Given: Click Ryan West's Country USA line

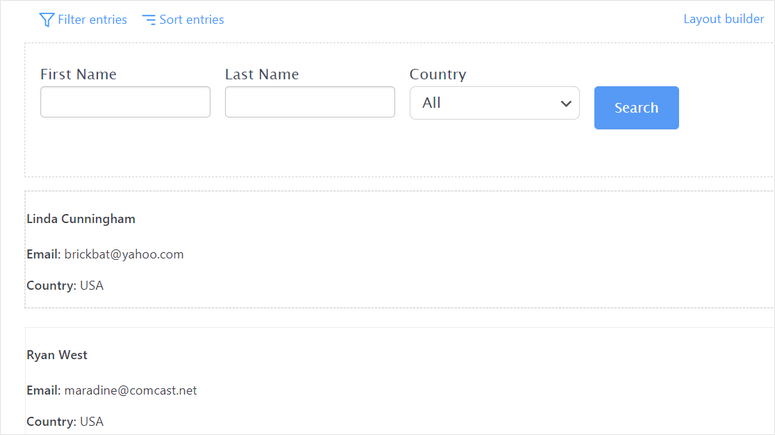Looking at the screenshot, I should (x=65, y=422).
